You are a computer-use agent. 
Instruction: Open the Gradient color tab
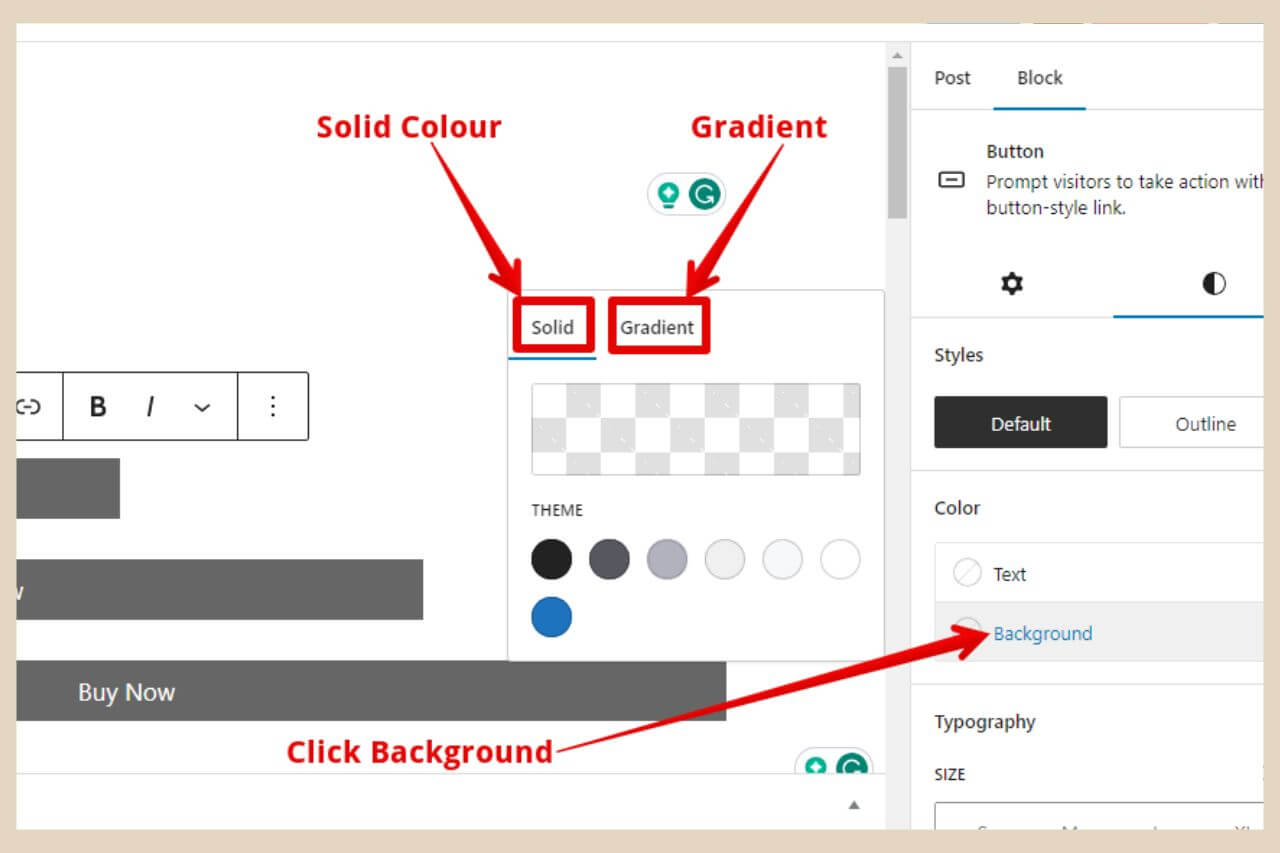(658, 327)
